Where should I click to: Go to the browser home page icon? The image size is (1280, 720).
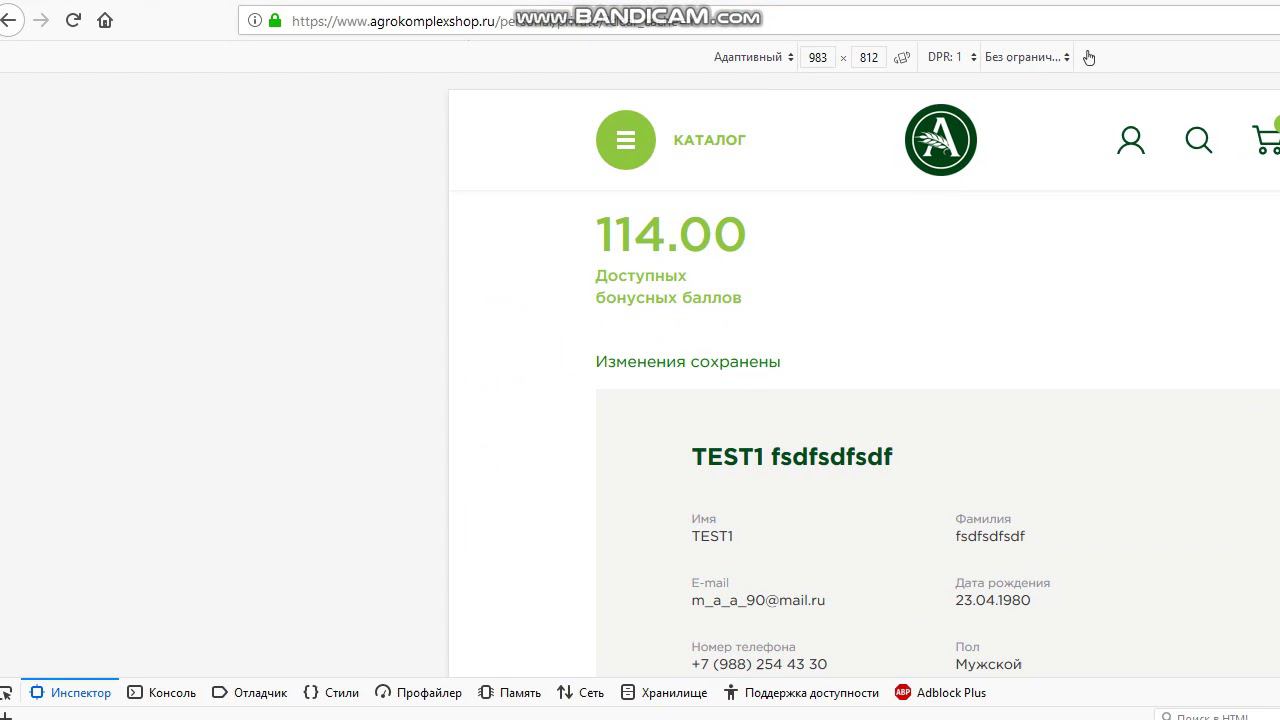[x=105, y=20]
